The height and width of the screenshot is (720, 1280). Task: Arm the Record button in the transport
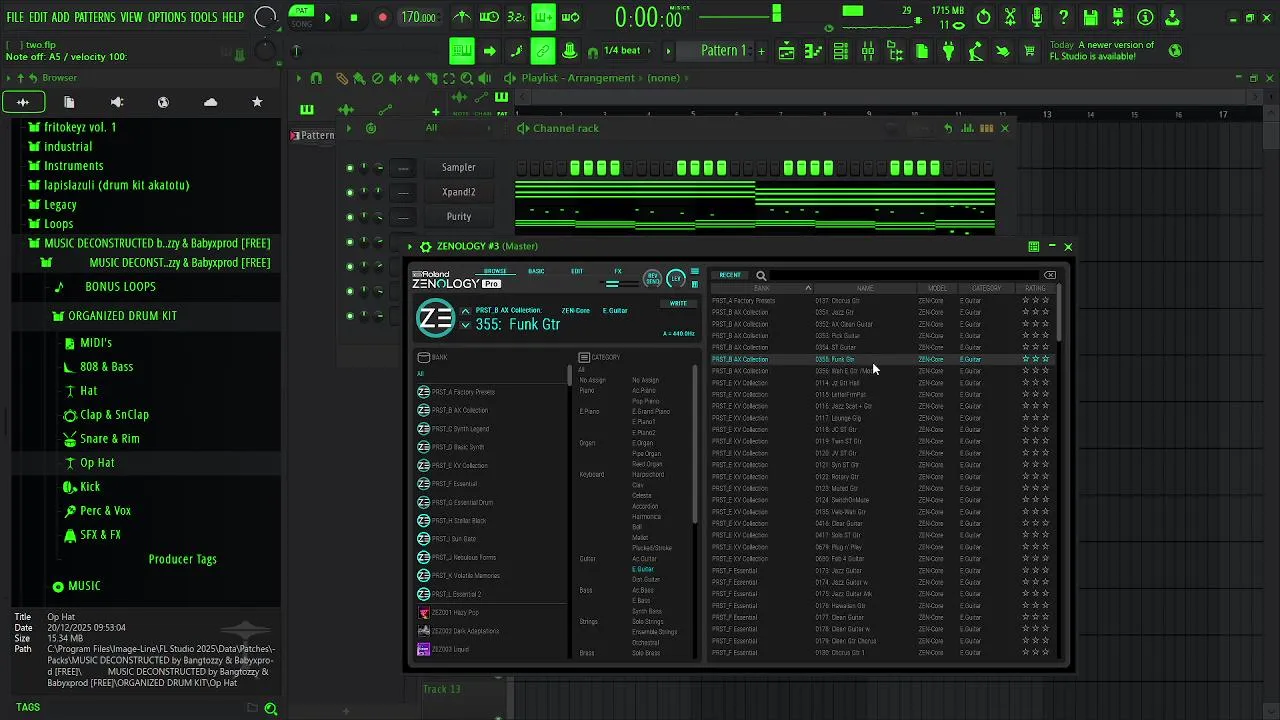(x=382, y=17)
